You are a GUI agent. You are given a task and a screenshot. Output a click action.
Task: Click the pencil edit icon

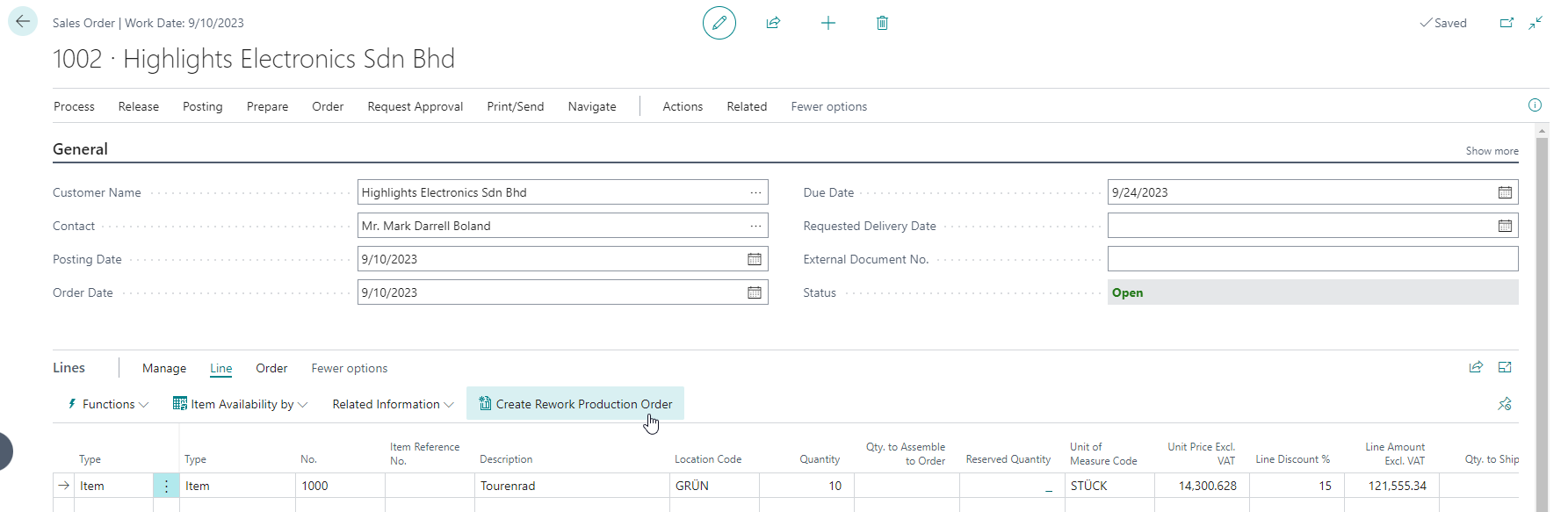pyautogui.click(x=719, y=23)
